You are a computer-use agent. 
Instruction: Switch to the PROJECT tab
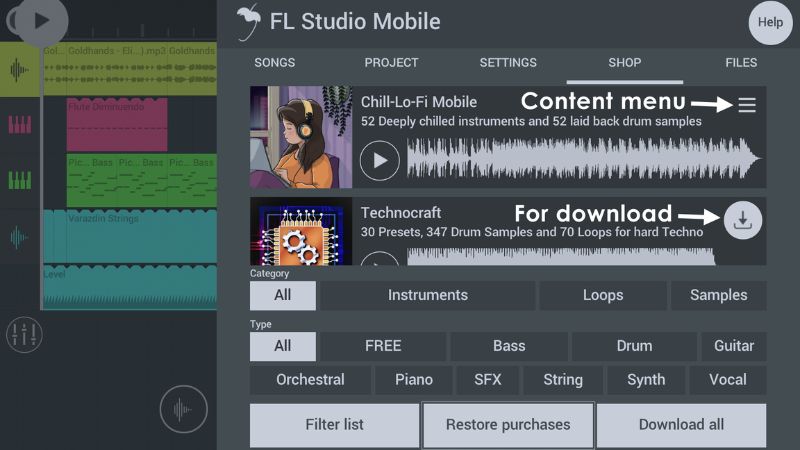tap(391, 63)
